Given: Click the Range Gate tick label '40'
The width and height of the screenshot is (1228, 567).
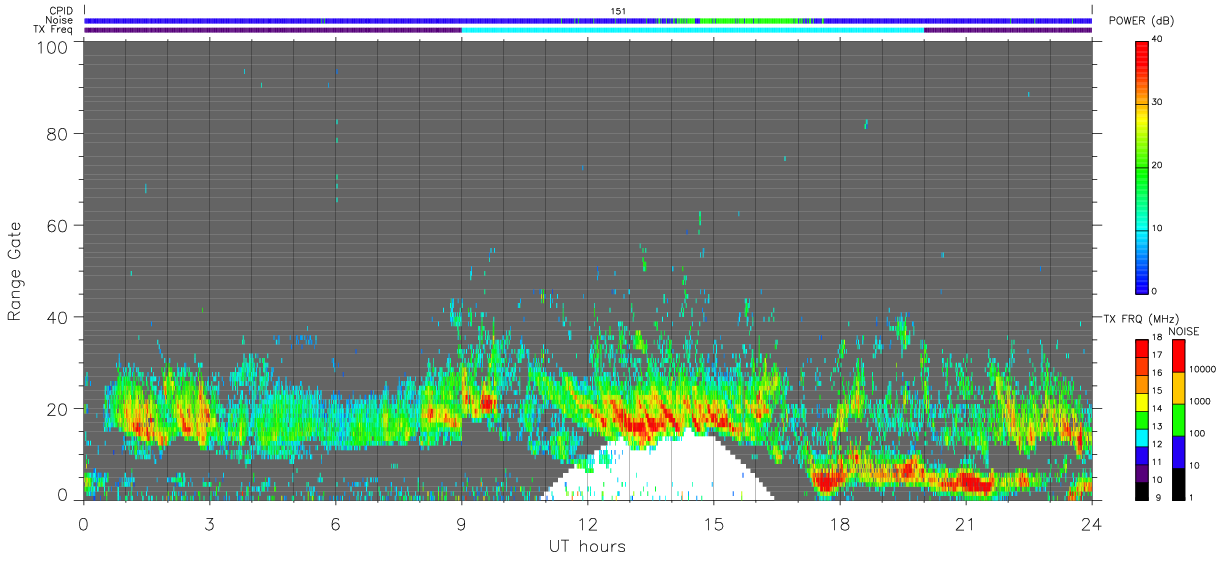Looking at the screenshot, I should click(57, 317).
